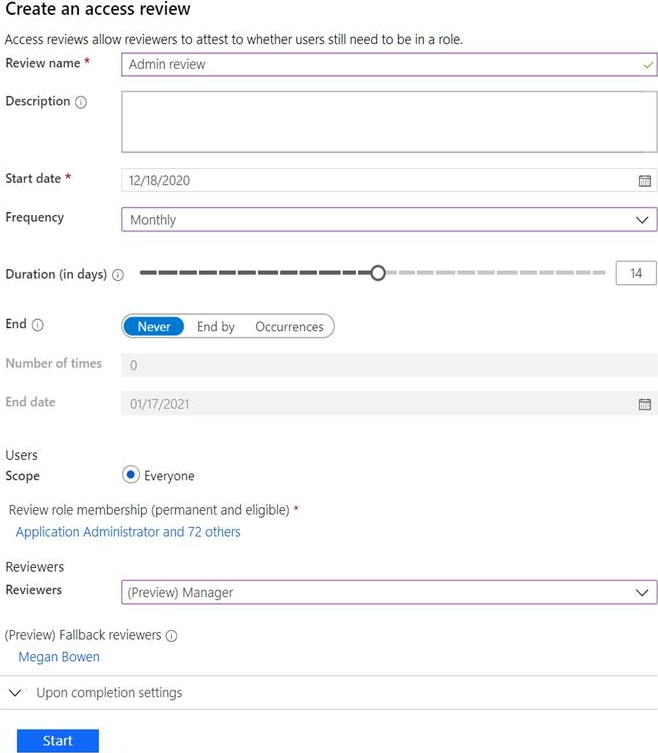Switch end setting to Occurrences
The height and width of the screenshot is (753, 658).
click(289, 327)
